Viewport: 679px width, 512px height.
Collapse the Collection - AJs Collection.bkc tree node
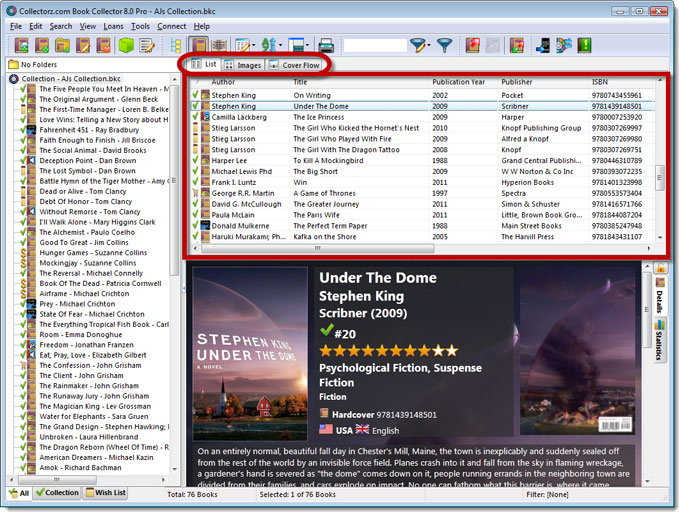coord(12,78)
